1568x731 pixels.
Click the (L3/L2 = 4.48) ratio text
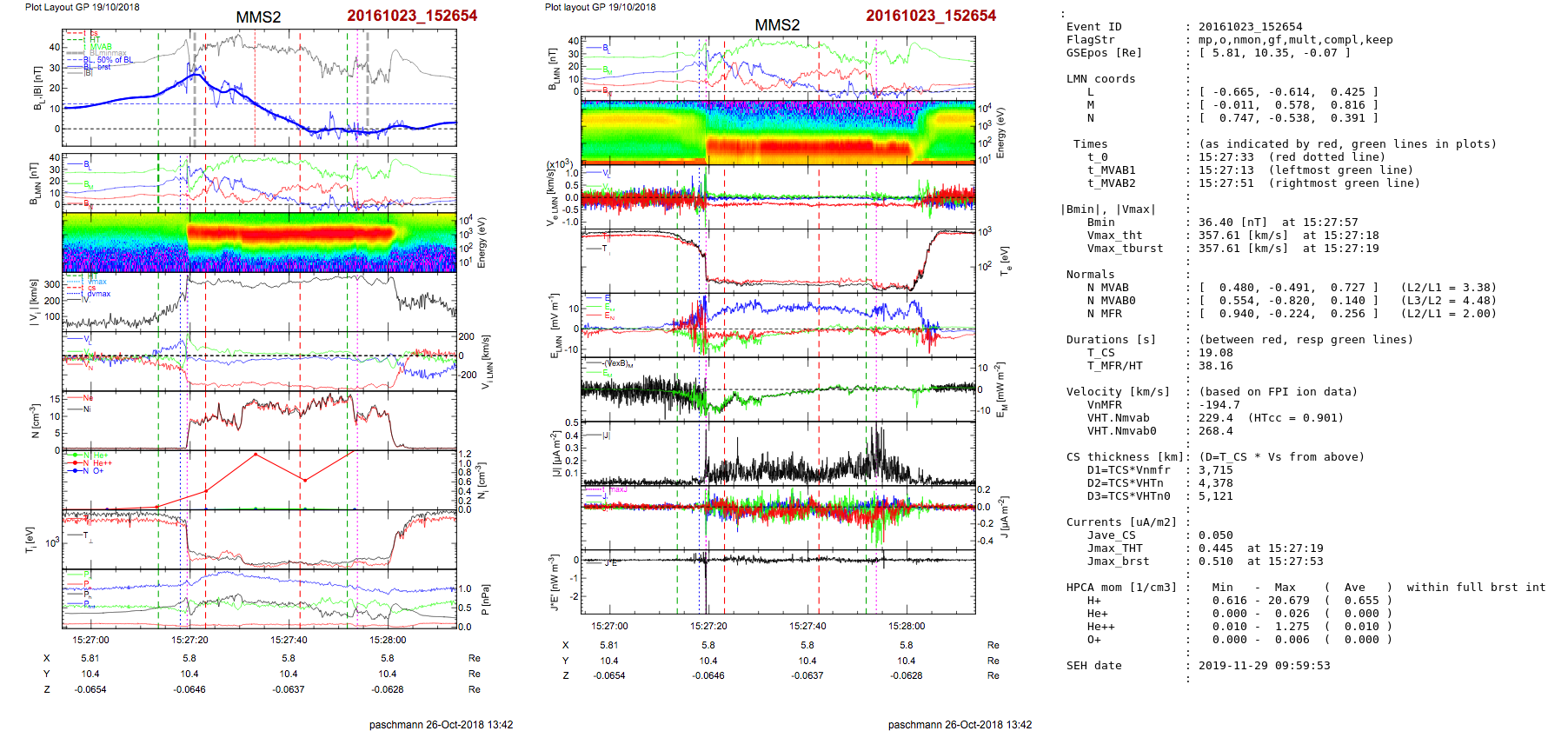point(1448,301)
